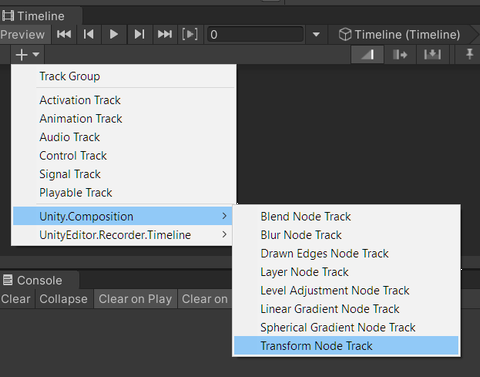The width and height of the screenshot is (480, 377).
Task: Add an Activation Track
Action: point(124,100)
